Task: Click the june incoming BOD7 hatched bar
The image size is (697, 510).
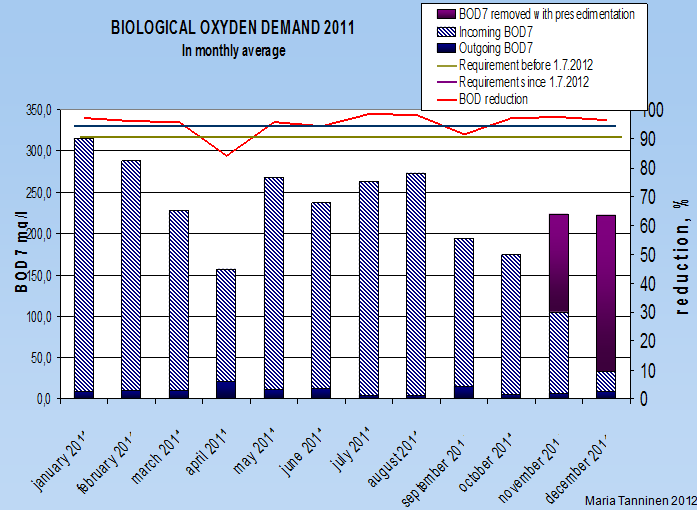Action: (321, 296)
